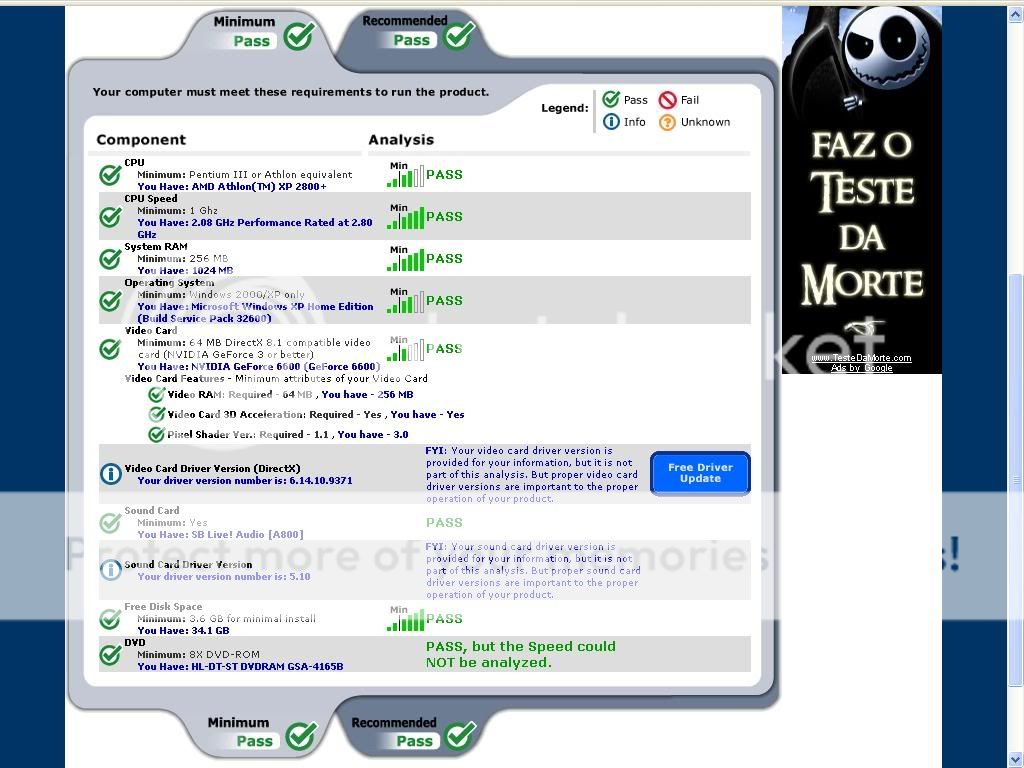Select 'Minimum: Windows 2000/XP only' text

click(x=221, y=295)
